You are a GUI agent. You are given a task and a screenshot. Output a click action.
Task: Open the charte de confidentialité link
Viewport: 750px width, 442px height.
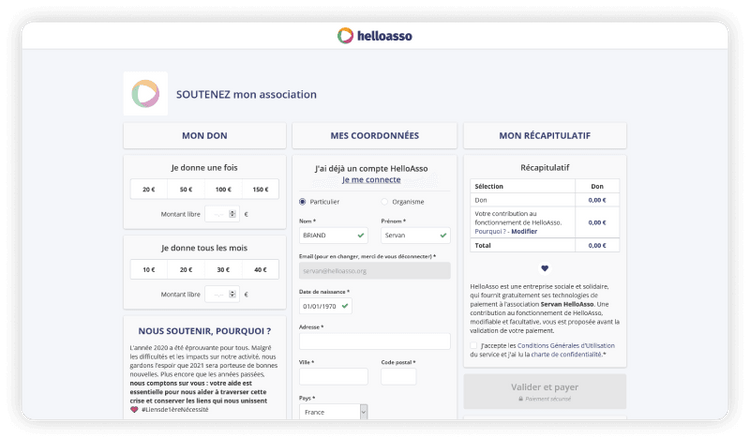point(566,354)
